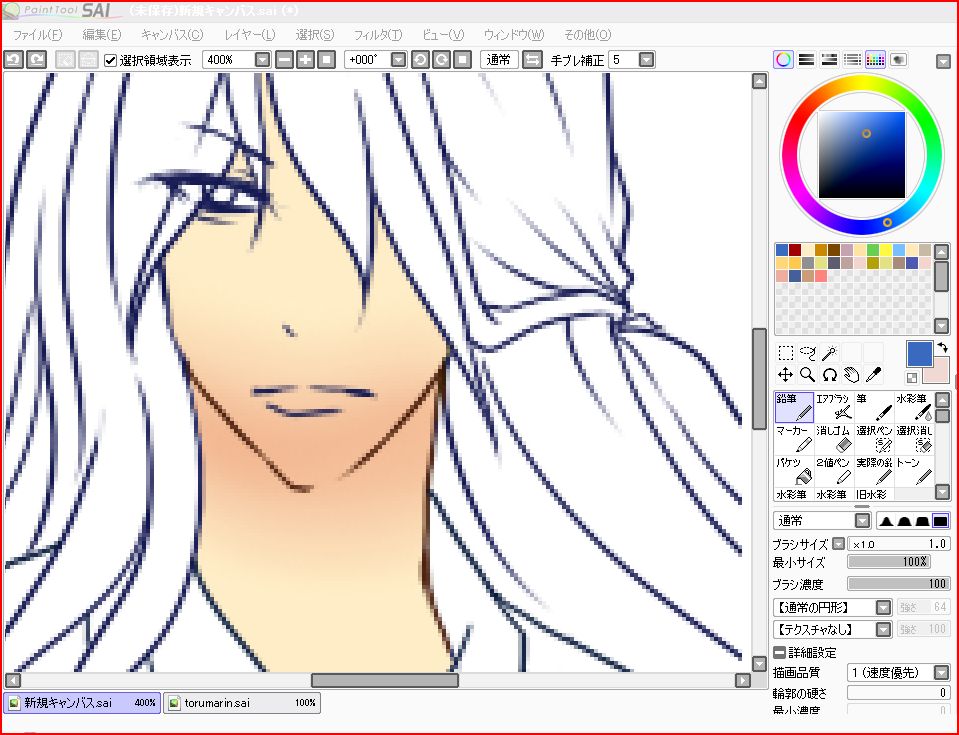
Task: Choose the 消しゴム eraser tool
Action: [x=834, y=439]
